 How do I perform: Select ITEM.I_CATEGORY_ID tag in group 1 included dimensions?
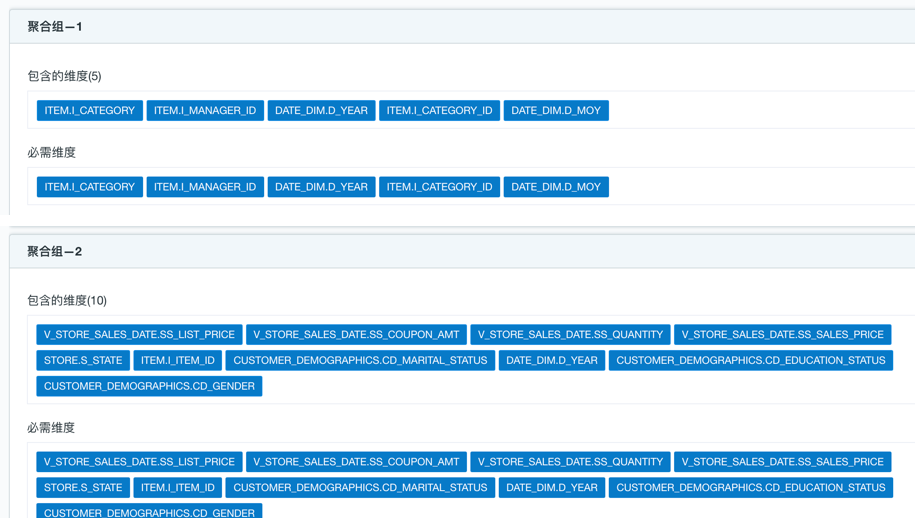[439, 110]
